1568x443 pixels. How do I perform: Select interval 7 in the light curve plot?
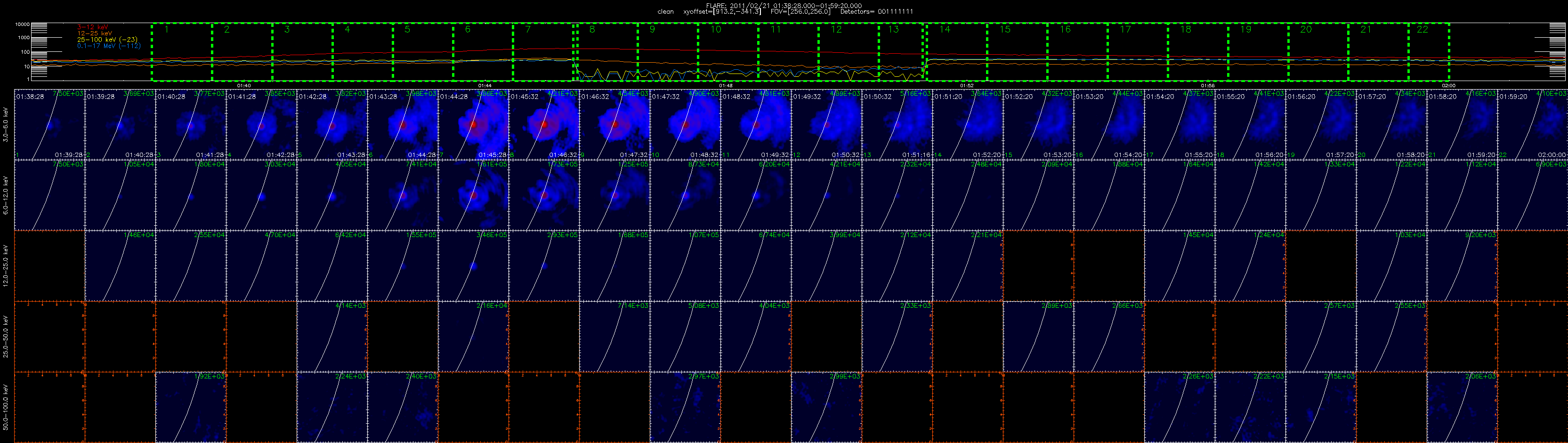click(x=543, y=52)
